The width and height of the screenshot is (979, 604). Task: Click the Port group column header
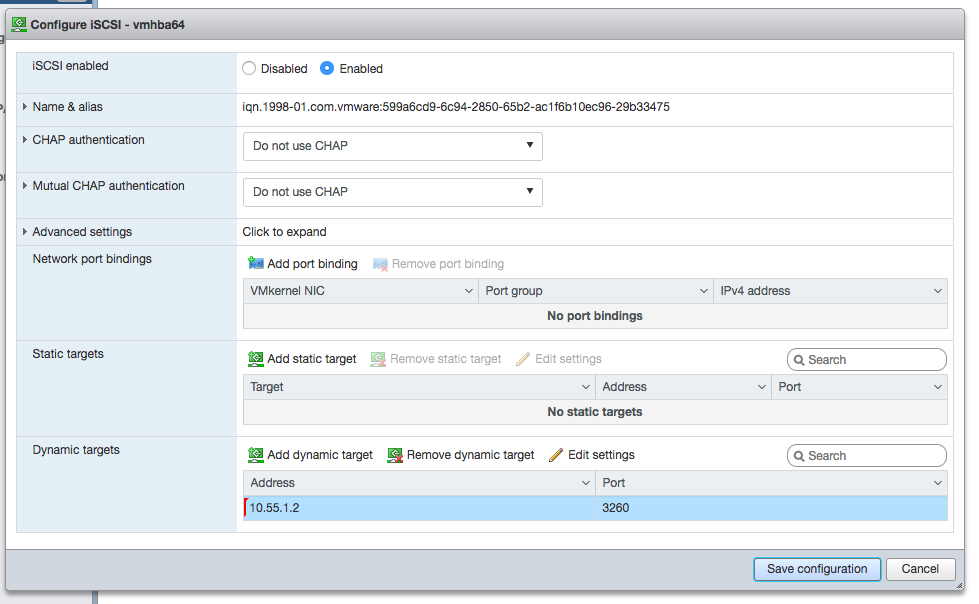(596, 291)
